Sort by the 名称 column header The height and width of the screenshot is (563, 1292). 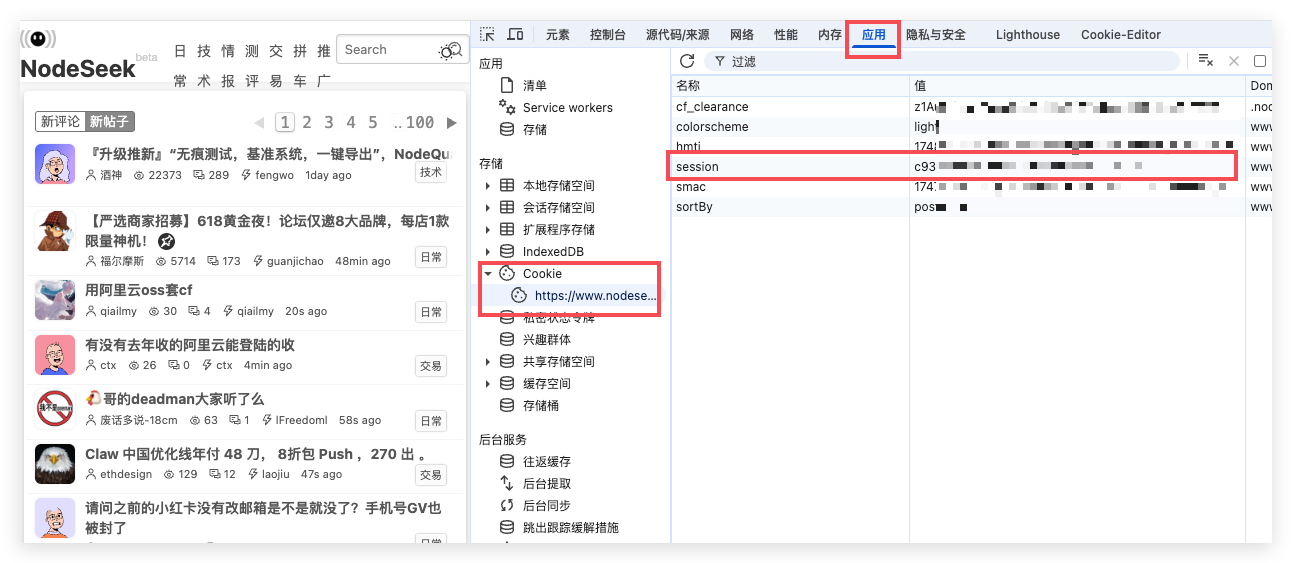(790, 86)
